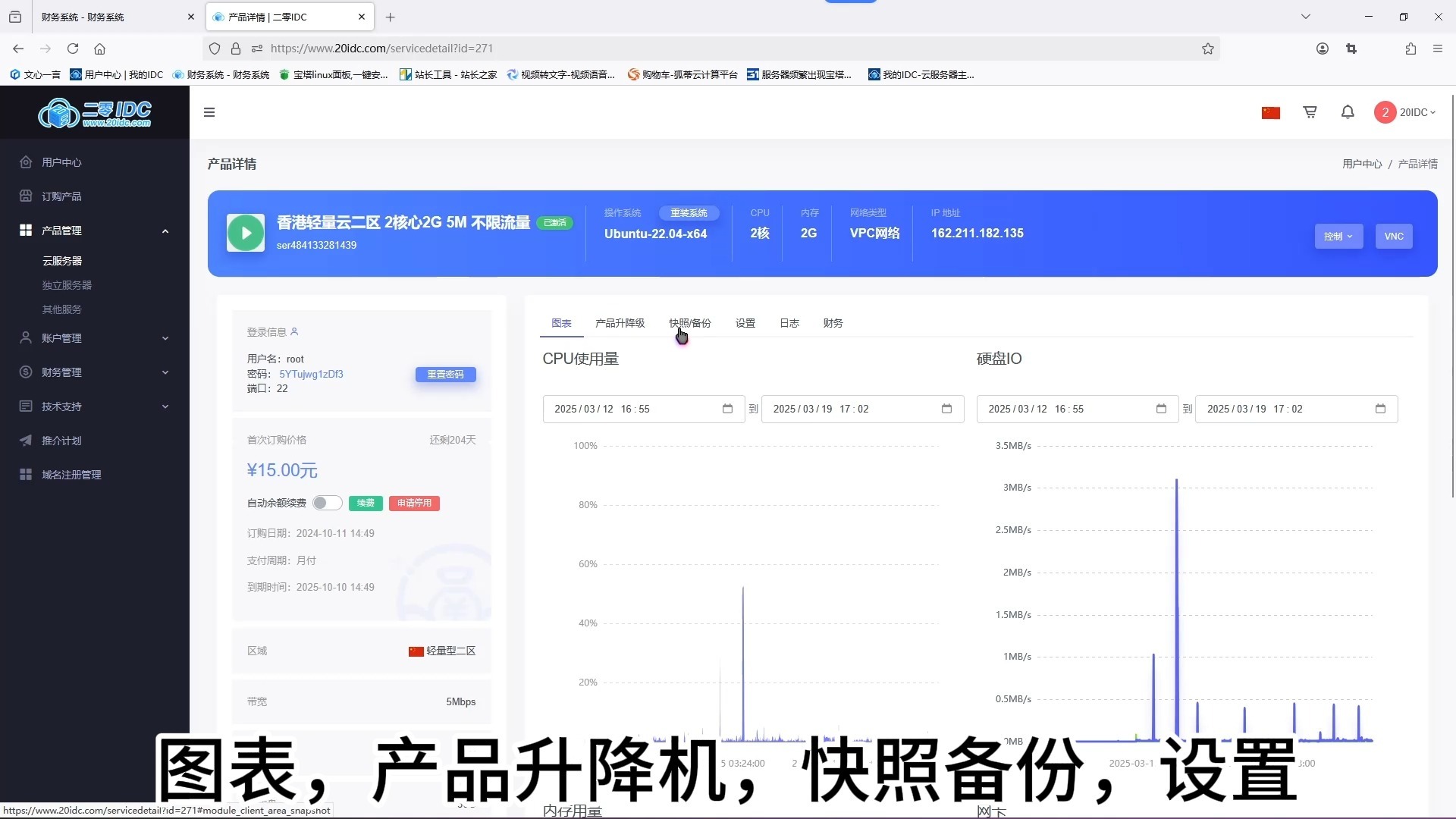
Task: Open the list all tabs chevron
Action: pyautogui.click(x=1306, y=17)
